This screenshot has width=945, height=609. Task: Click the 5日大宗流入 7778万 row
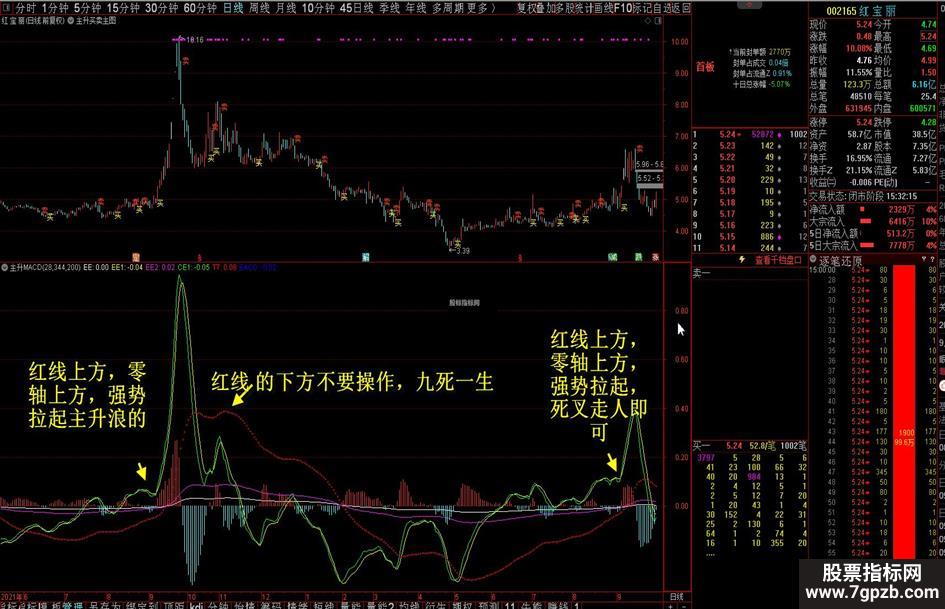tap(873, 245)
